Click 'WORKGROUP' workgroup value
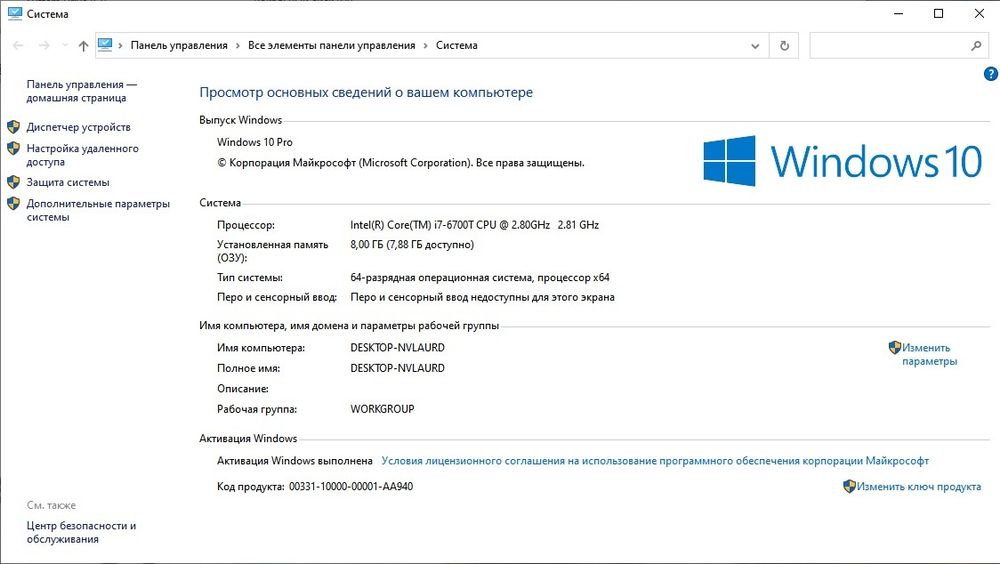The height and width of the screenshot is (564, 1000). (382, 409)
